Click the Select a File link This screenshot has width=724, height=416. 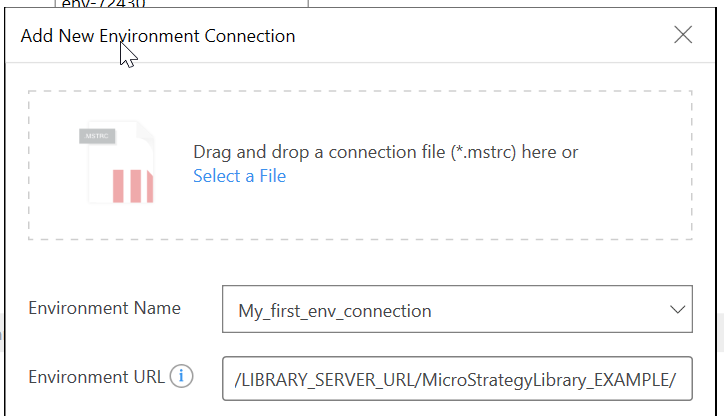239,176
